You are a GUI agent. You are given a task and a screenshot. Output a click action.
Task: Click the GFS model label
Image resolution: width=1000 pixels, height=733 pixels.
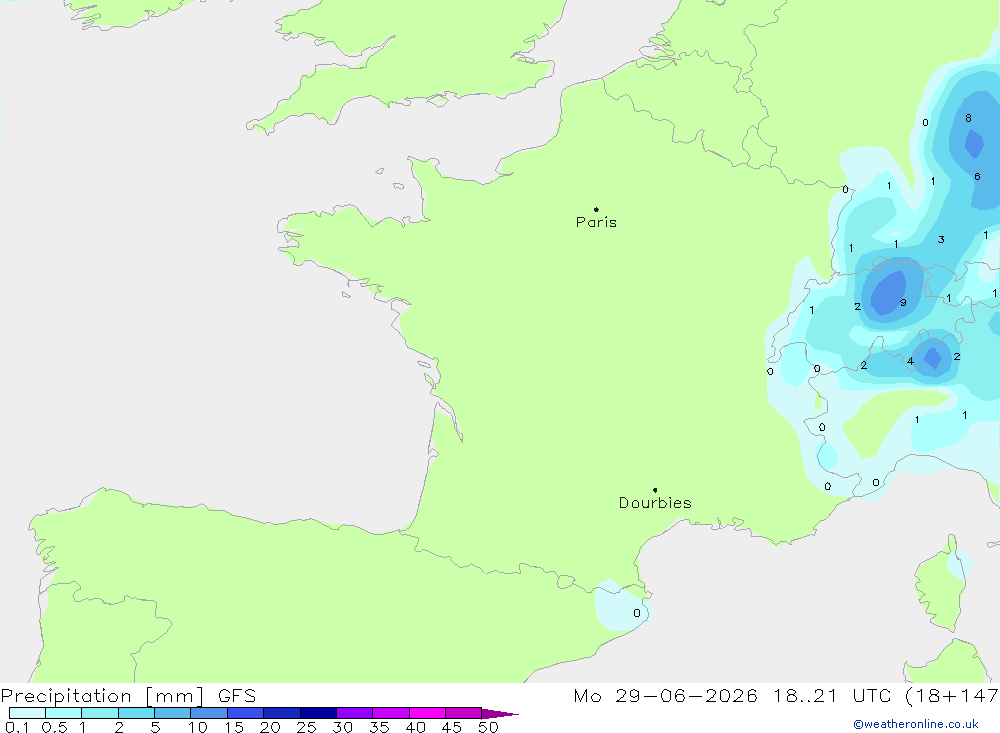[x=237, y=695]
